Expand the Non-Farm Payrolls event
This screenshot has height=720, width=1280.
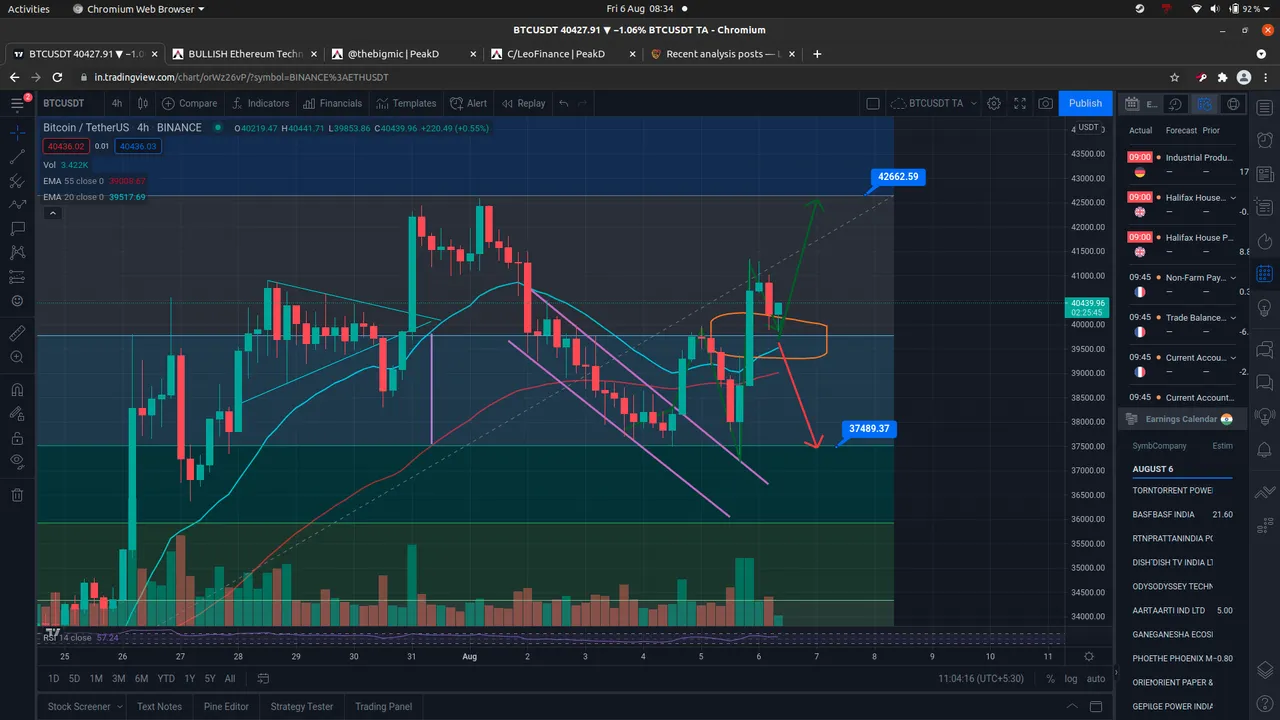pos(1232,278)
